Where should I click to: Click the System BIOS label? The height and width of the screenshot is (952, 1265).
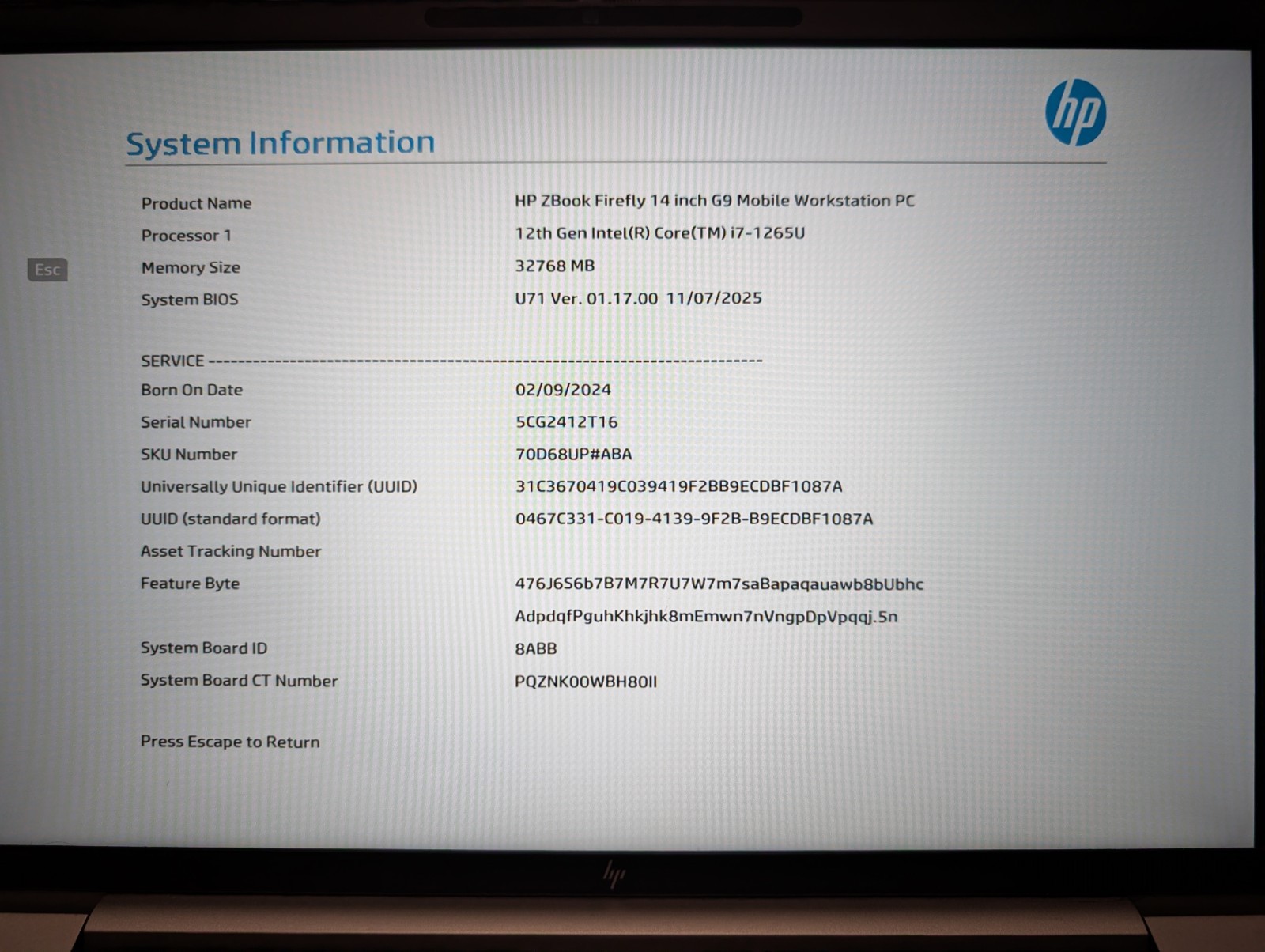[x=189, y=300]
